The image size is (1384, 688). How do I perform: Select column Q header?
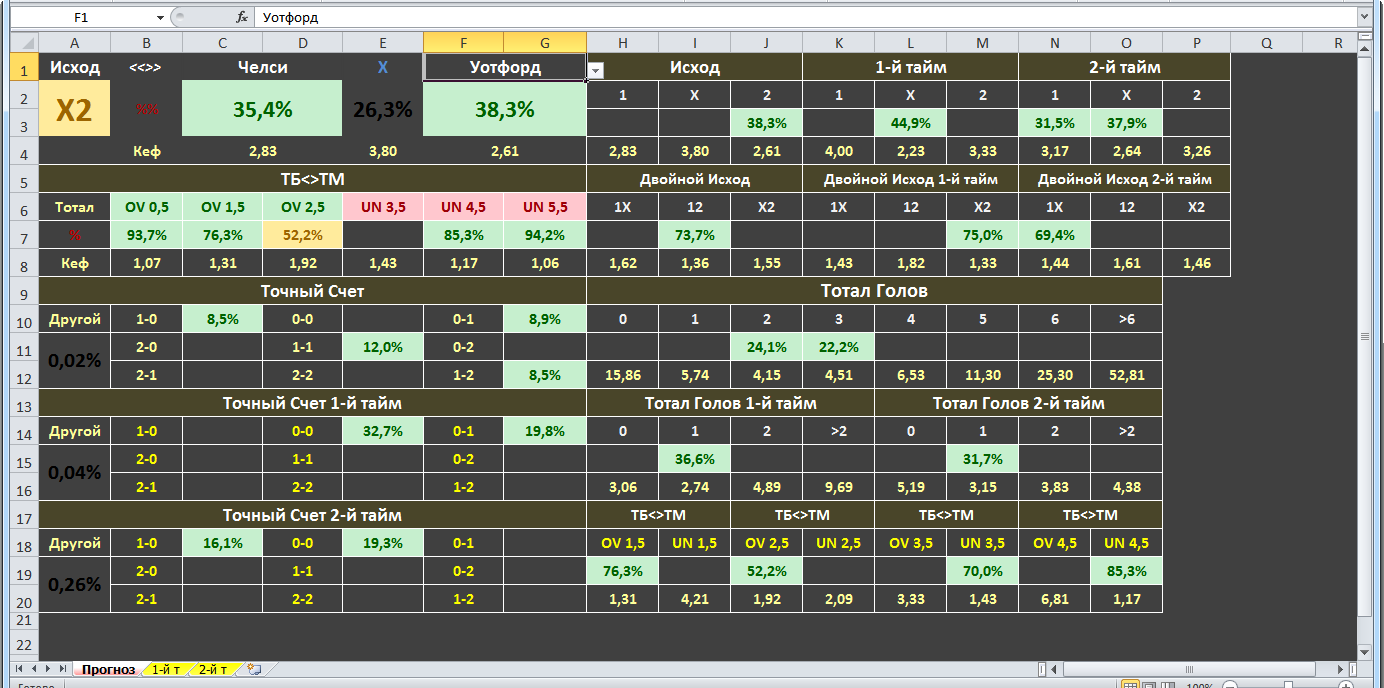point(1266,43)
